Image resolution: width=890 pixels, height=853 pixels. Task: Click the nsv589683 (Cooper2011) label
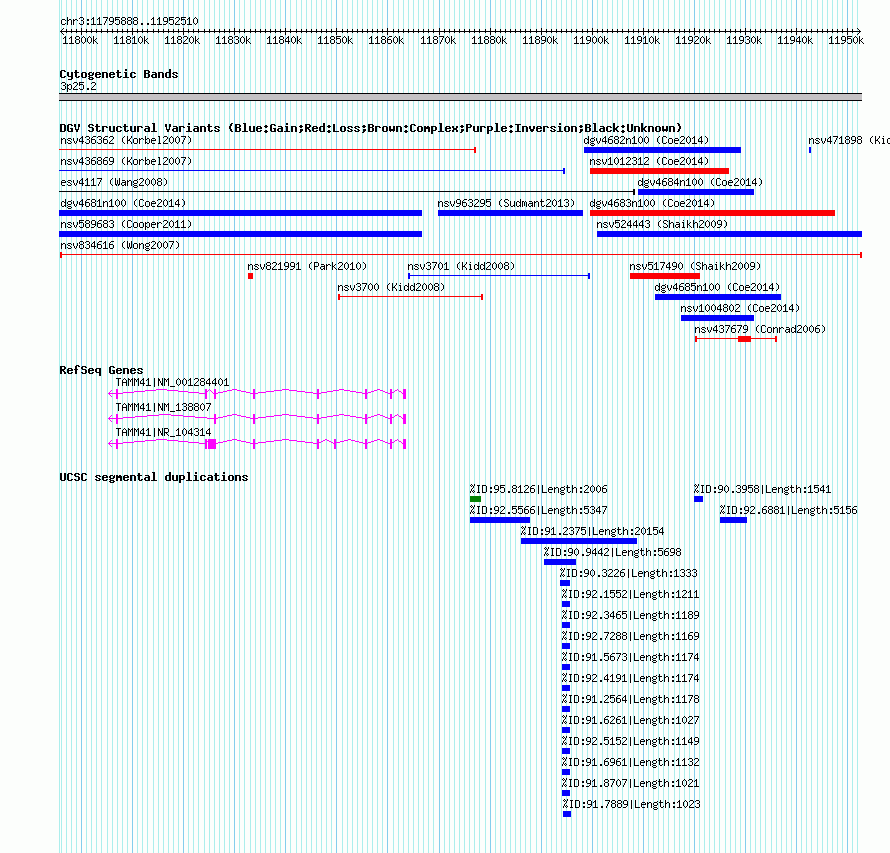tap(126, 224)
